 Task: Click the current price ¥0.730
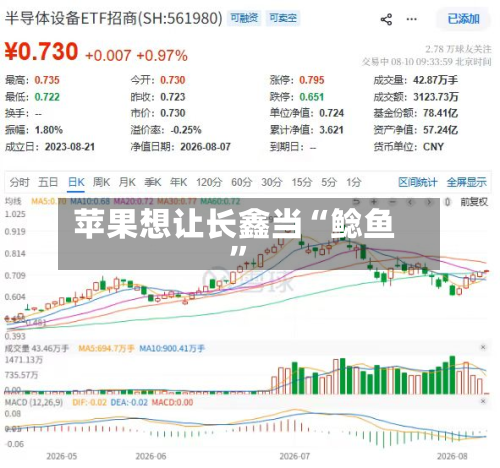[x=41, y=52]
